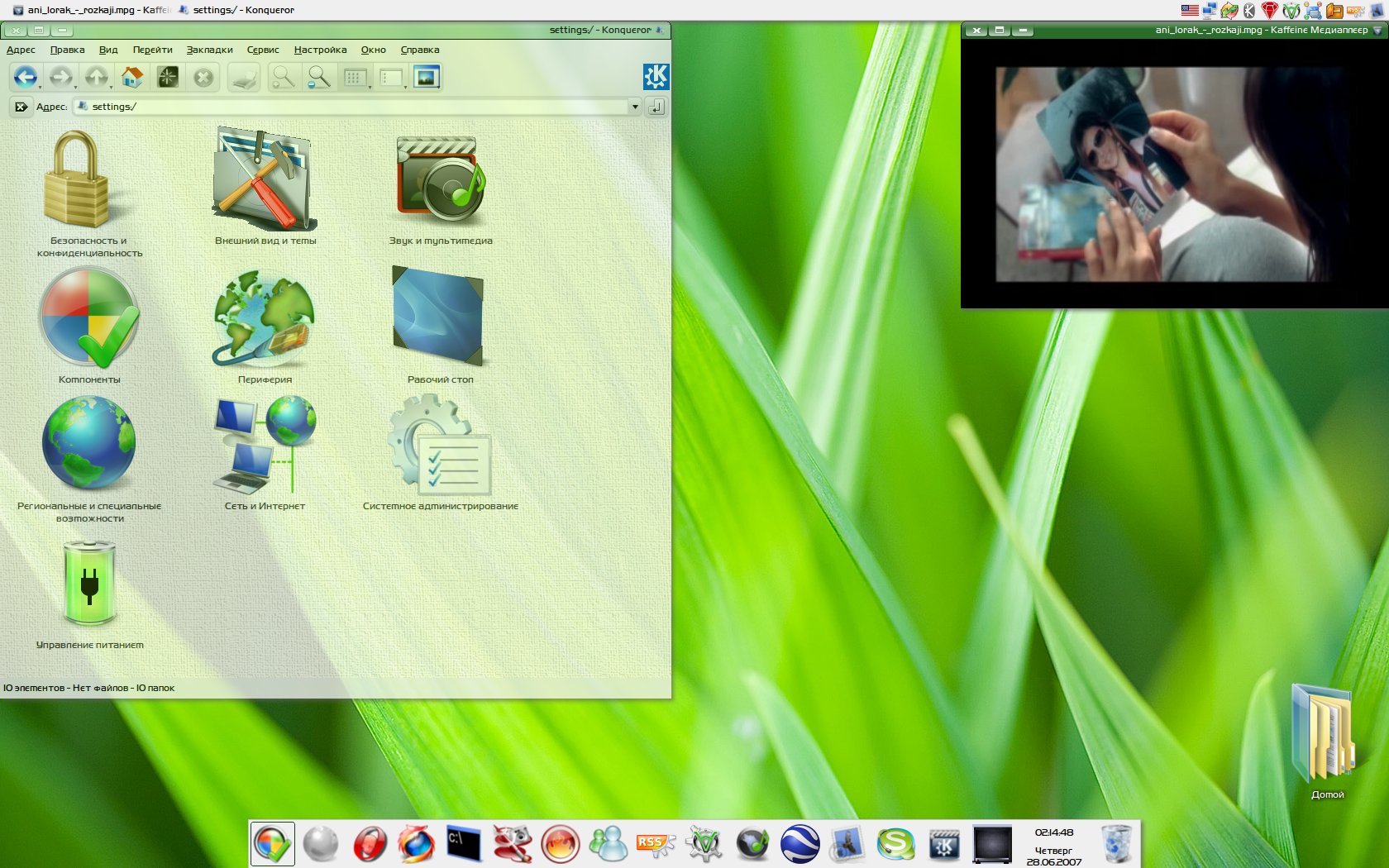Print the current view via printer icon
This screenshot has height=868, width=1389.
(245, 77)
